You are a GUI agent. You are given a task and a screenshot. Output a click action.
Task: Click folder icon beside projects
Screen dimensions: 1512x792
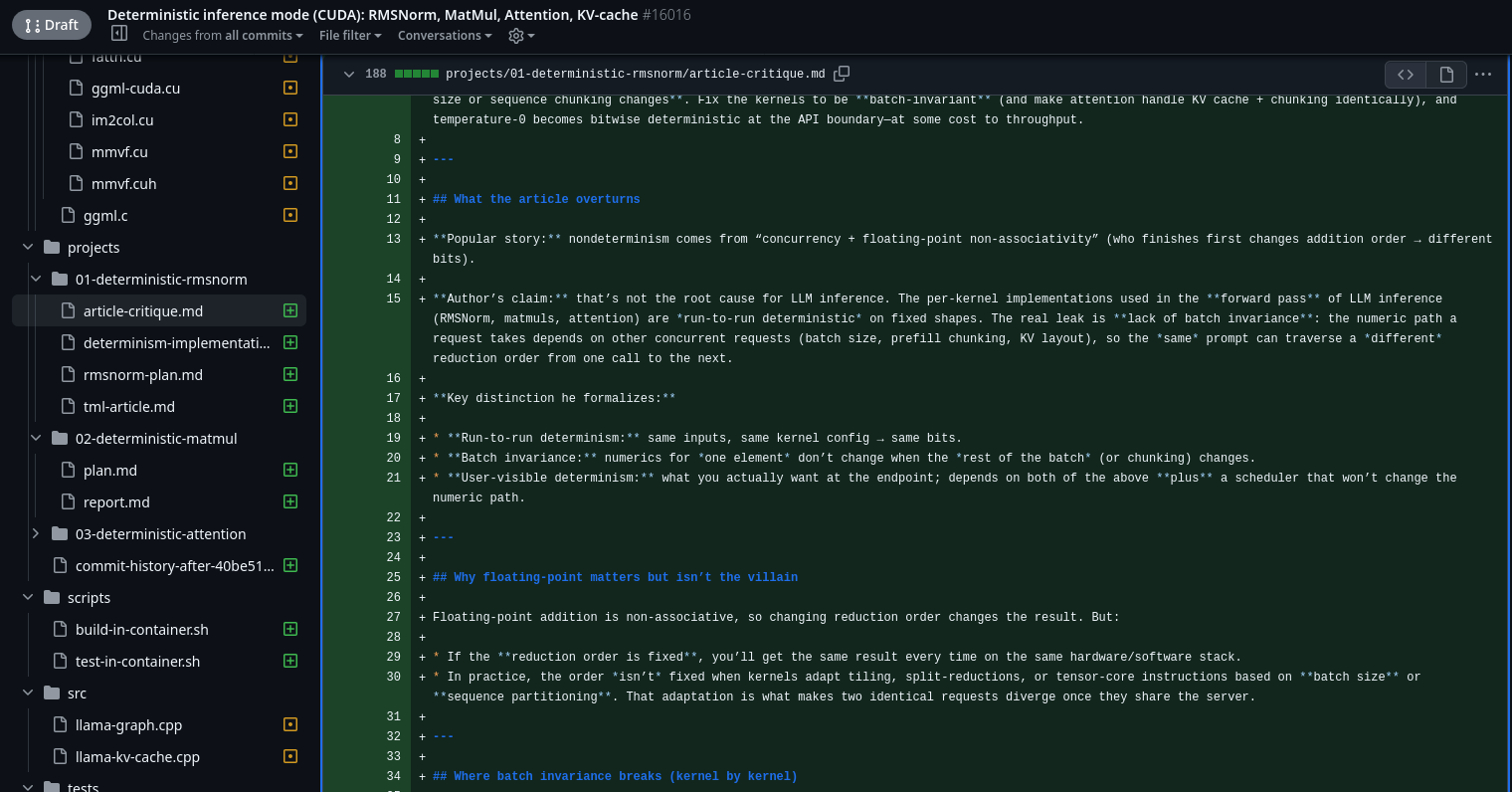[52, 248]
